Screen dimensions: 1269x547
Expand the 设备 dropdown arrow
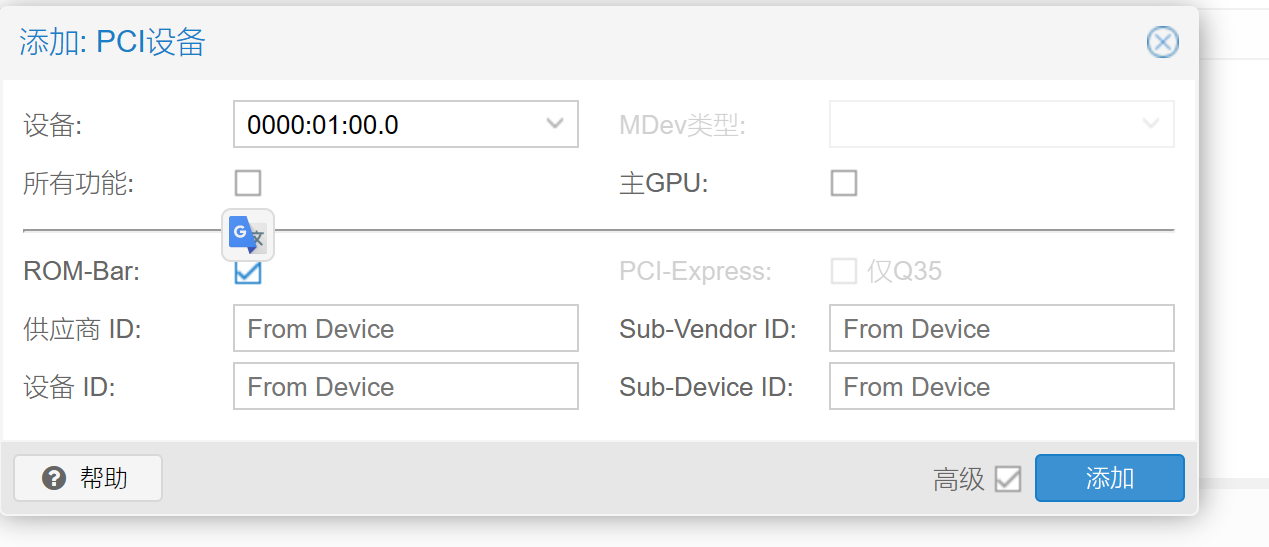(x=555, y=124)
